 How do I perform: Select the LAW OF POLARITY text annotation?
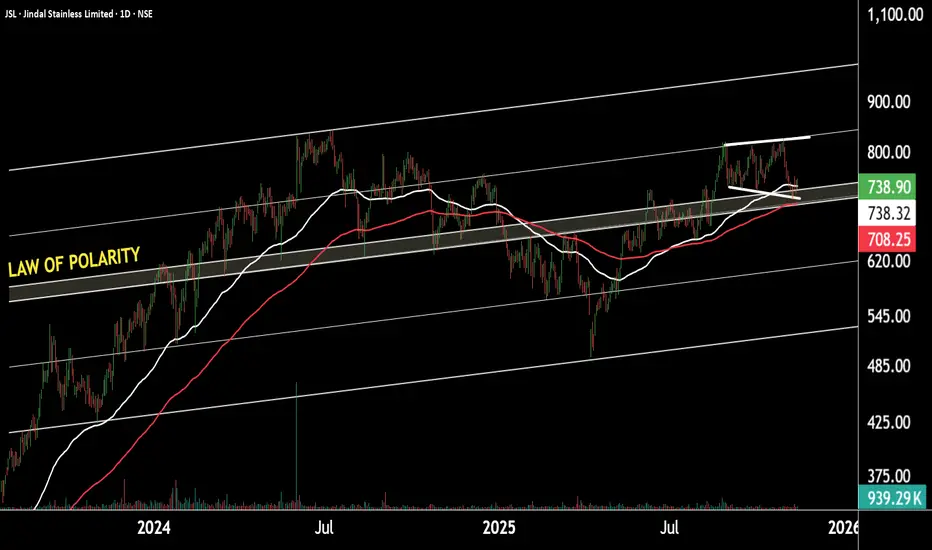point(74,262)
